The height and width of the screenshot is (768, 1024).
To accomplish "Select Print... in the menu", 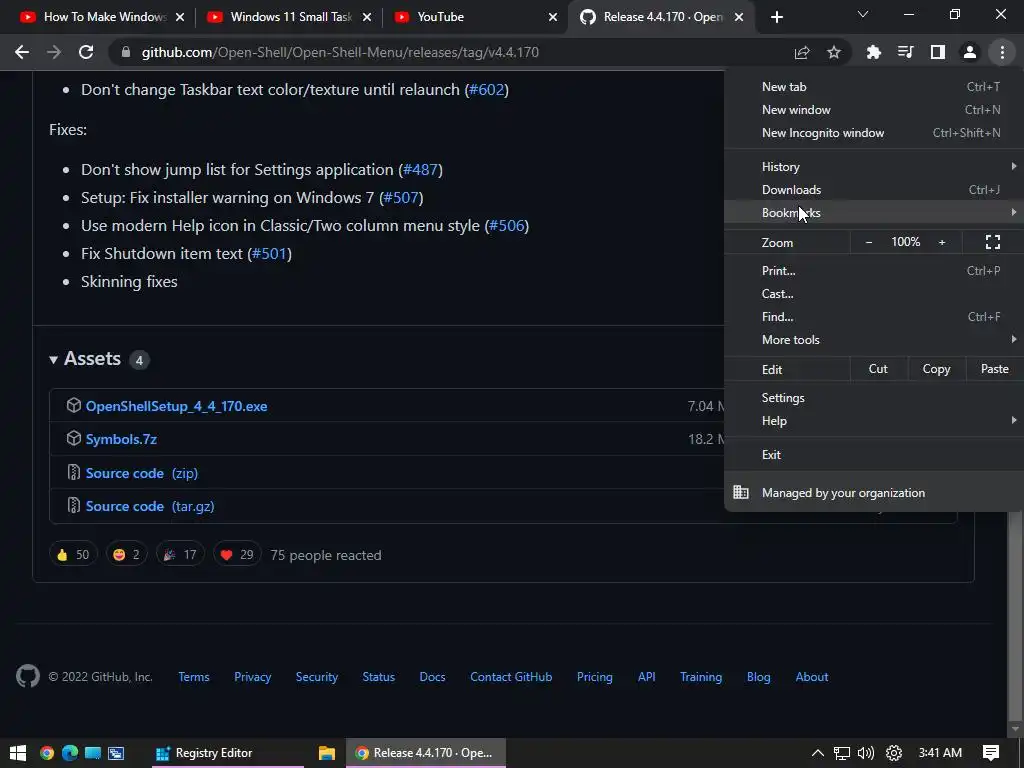I will (874, 270).
